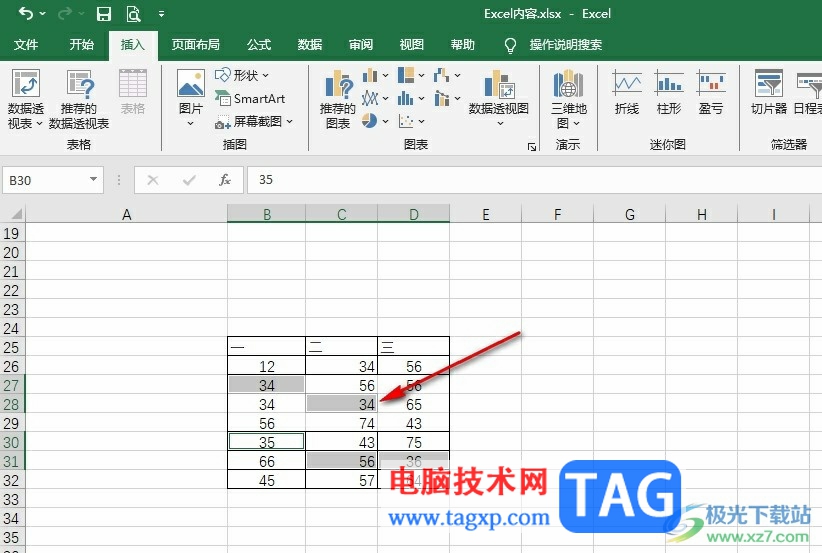Open Print Preview icon in quick access toolbar
822x553 pixels.
(x=133, y=14)
